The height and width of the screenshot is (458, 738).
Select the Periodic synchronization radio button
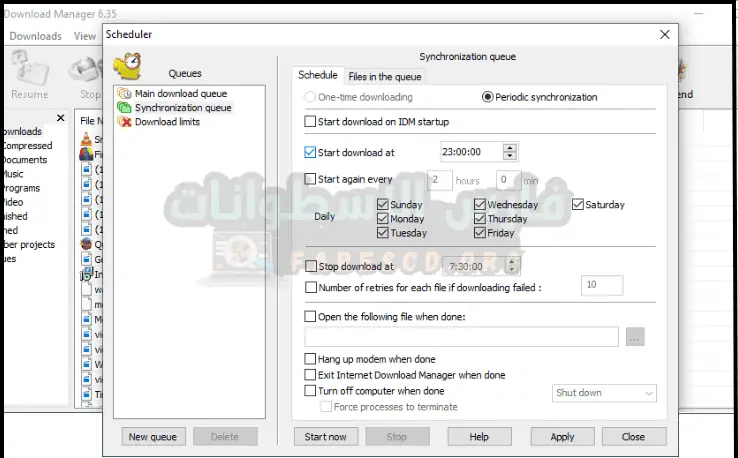point(487,97)
